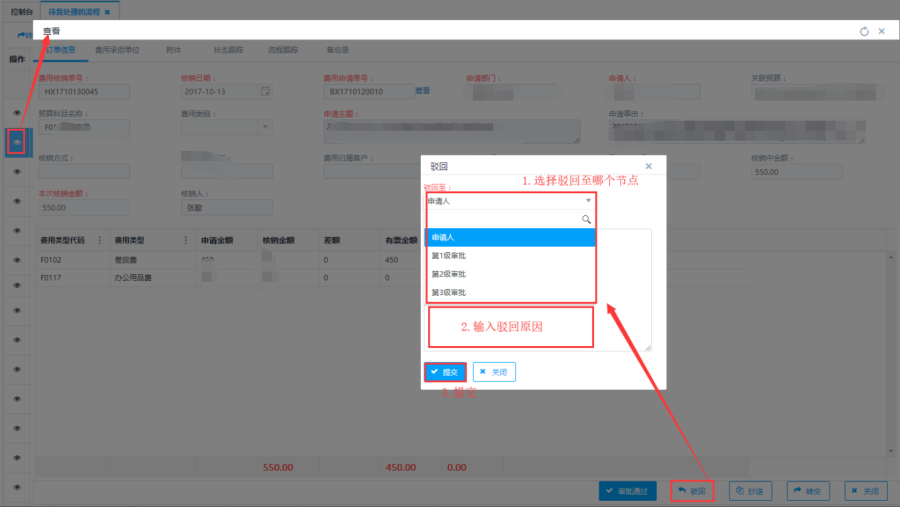Close the 驳回 dialog with the X icon

(x=648, y=166)
